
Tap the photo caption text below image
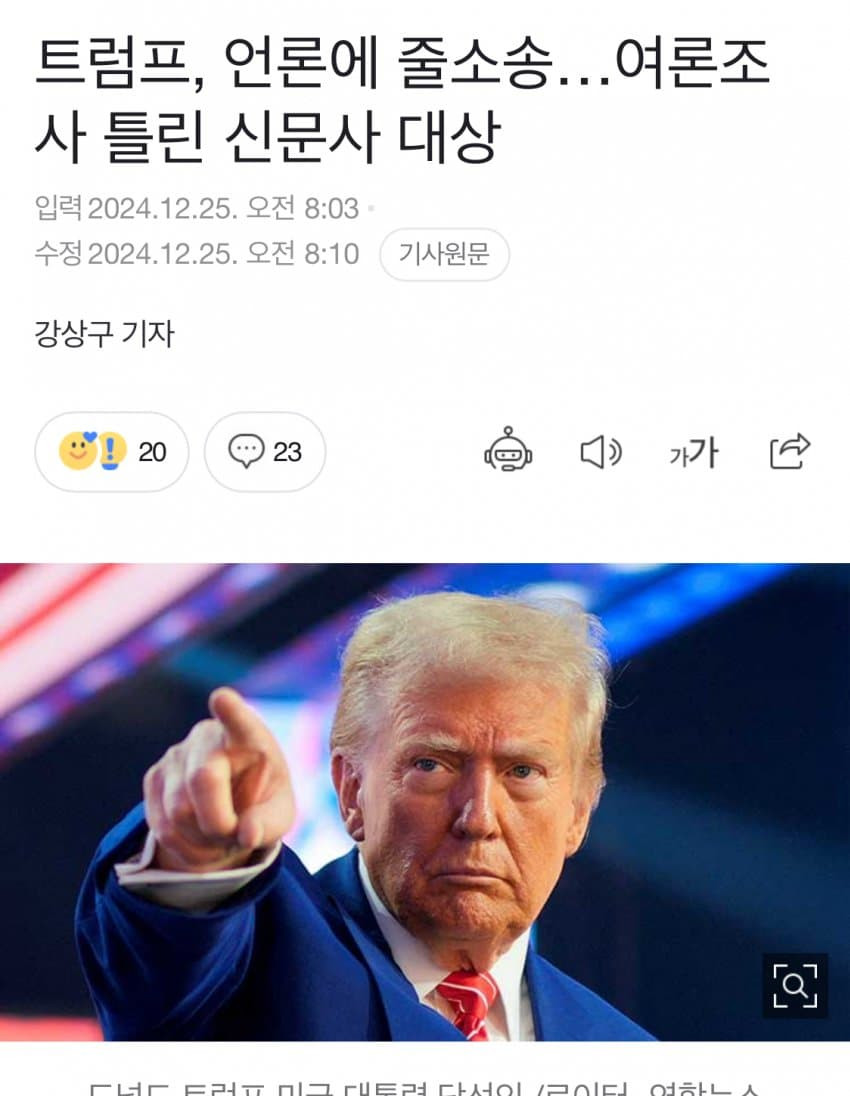click(x=424, y=1088)
